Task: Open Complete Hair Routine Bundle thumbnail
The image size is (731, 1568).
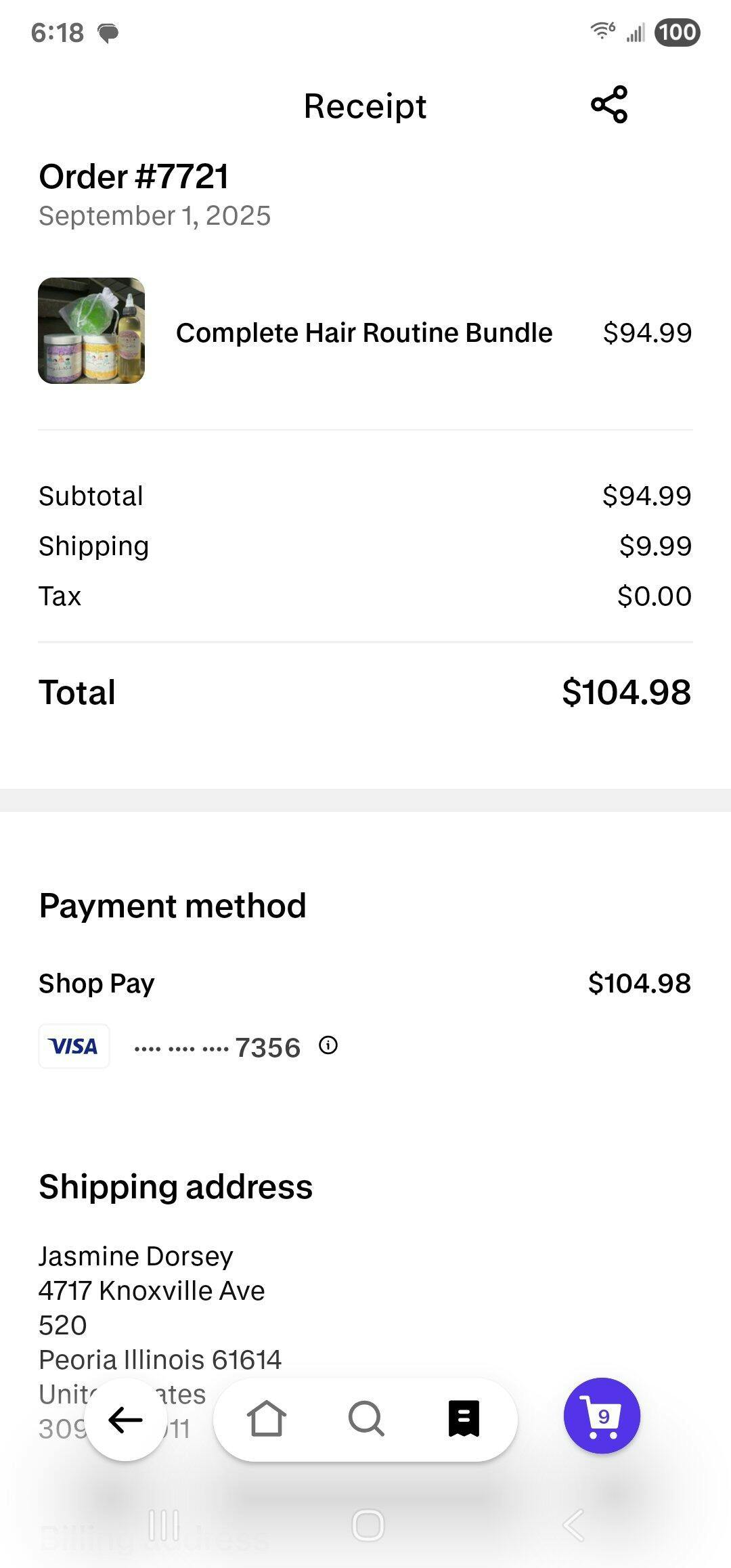Action: pos(91,331)
